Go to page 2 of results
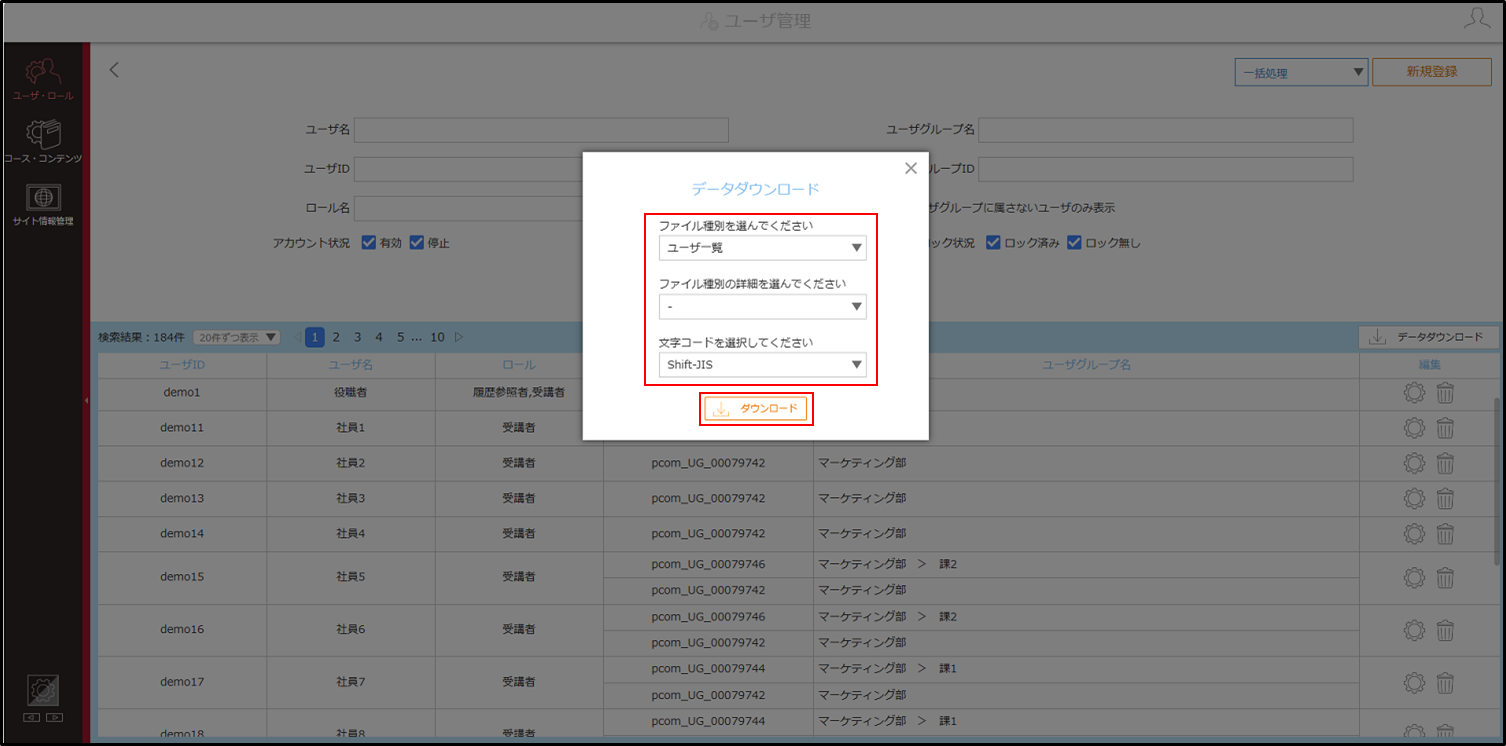Screen dimensions: 1506x746 point(336,337)
